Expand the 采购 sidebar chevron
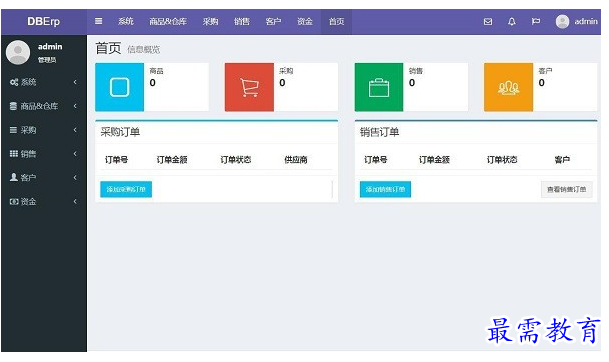This screenshot has height=362, width=609. pyautogui.click(x=75, y=130)
